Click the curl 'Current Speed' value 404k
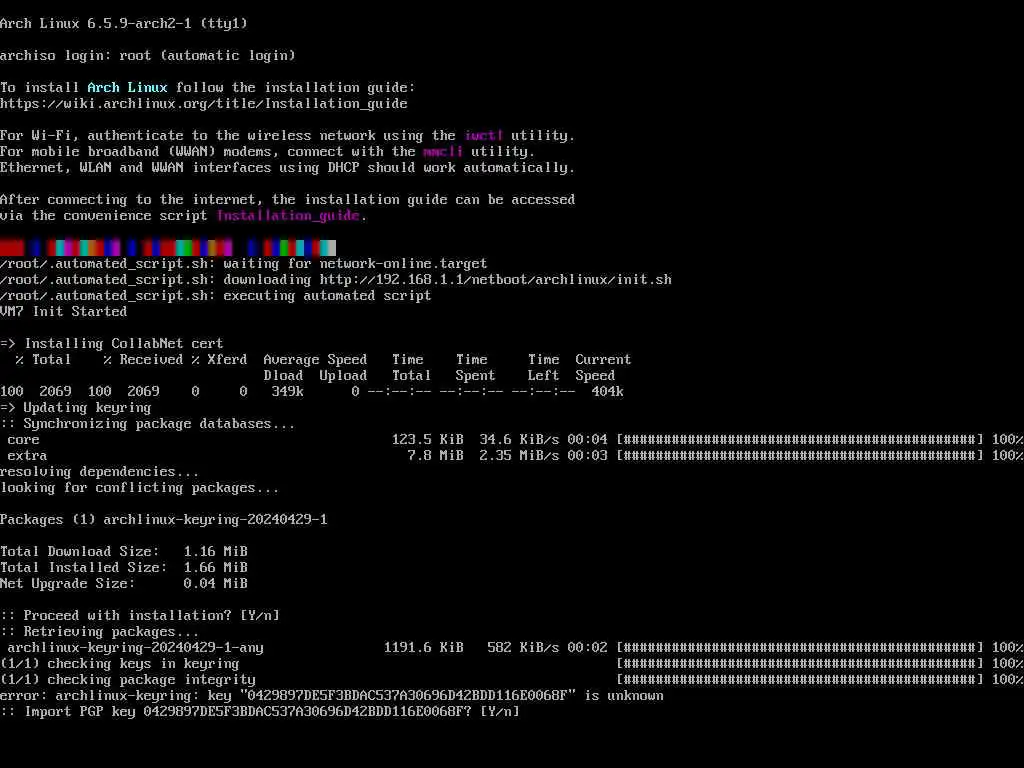Viewport: 1024px width, 768px height. (x=607, y=392)
